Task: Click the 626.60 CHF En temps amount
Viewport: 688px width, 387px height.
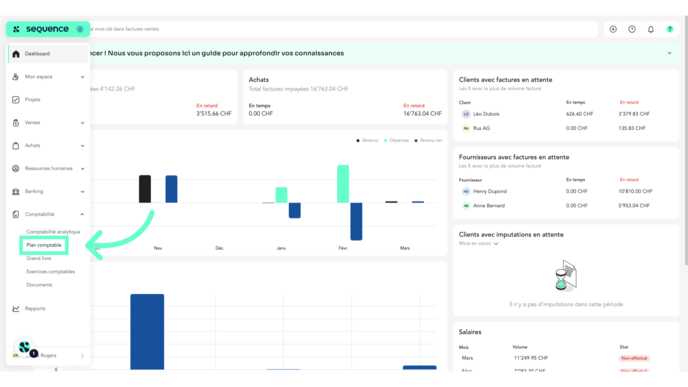Action: [x=579, y=114]
